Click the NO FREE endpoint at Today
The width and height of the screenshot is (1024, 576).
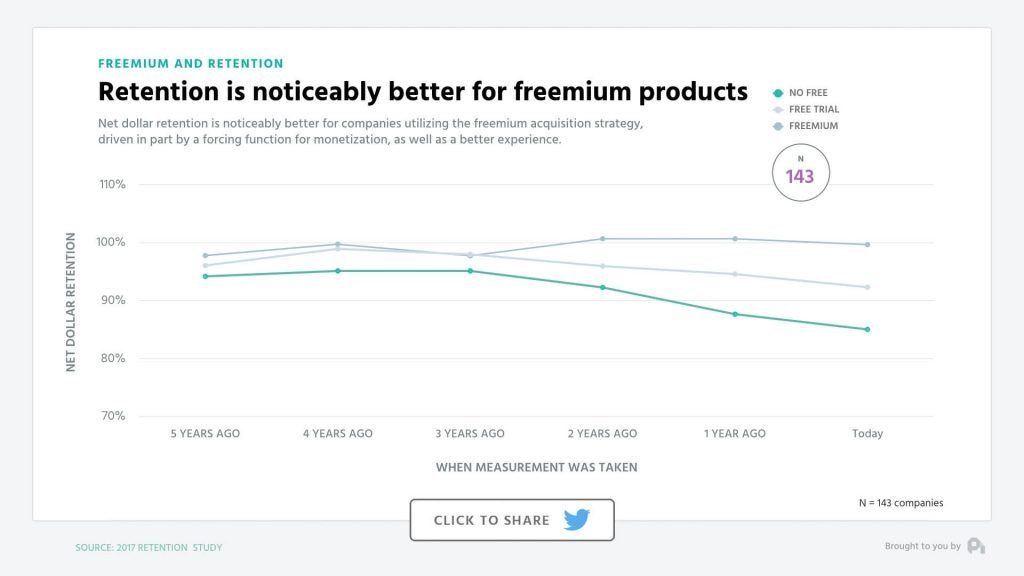coord(868,328)
